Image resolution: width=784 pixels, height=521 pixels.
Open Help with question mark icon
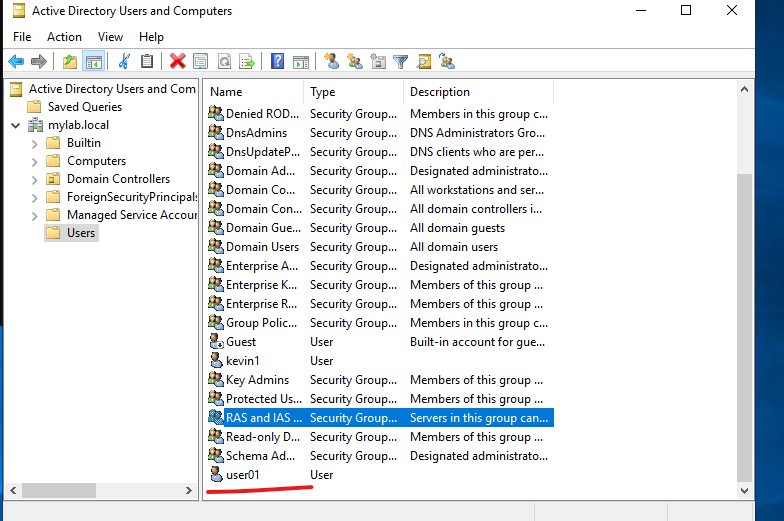pyautogui.click(x=278, y=62)
